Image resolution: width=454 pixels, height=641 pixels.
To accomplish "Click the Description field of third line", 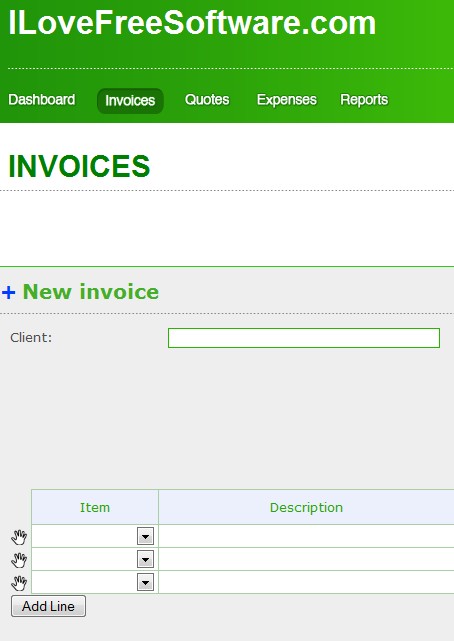I will [306, 582].
